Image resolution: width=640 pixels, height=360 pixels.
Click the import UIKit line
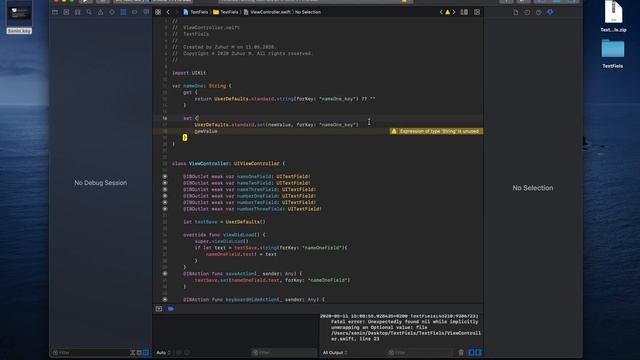click(x=189, y=73)
